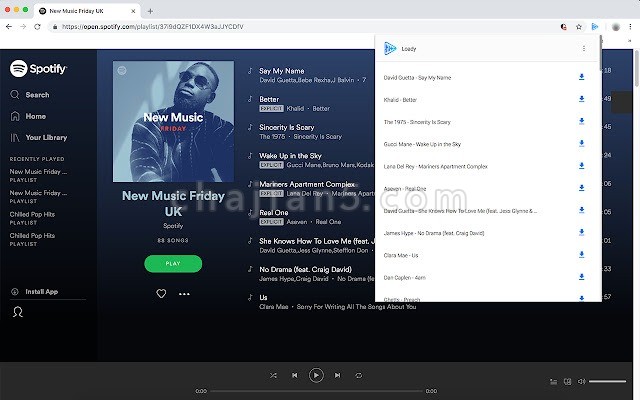Open the play queue icon
Viewport: 640px width, 400px height.
coord(553,382)
